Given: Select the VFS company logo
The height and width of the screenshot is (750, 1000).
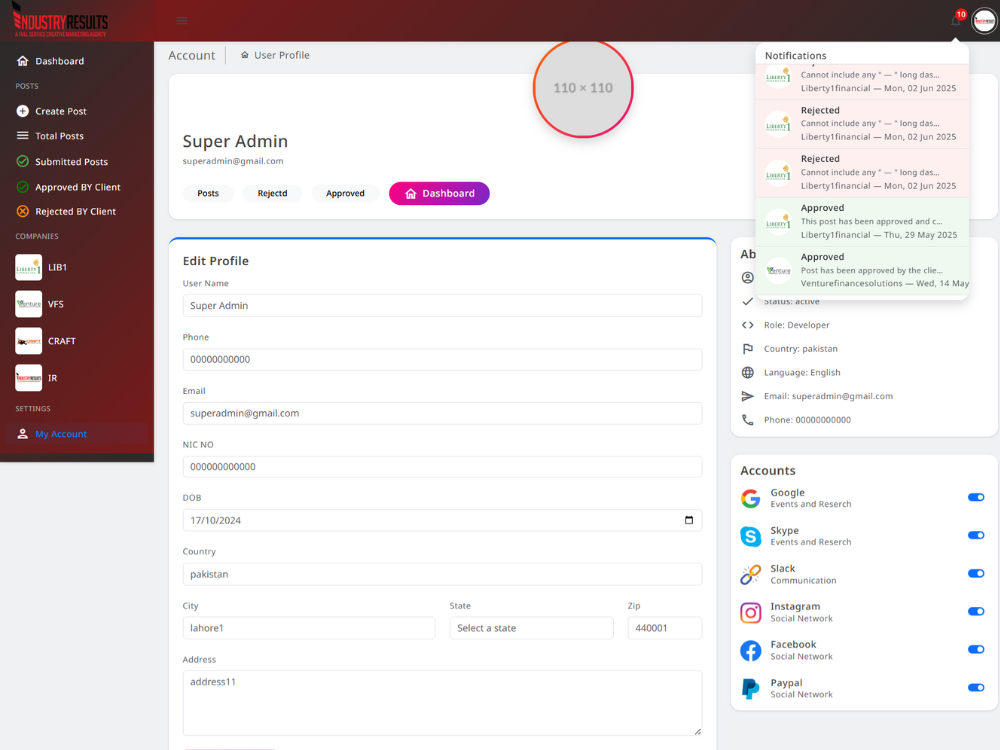Looking at the screenshot, I should 29,304.
